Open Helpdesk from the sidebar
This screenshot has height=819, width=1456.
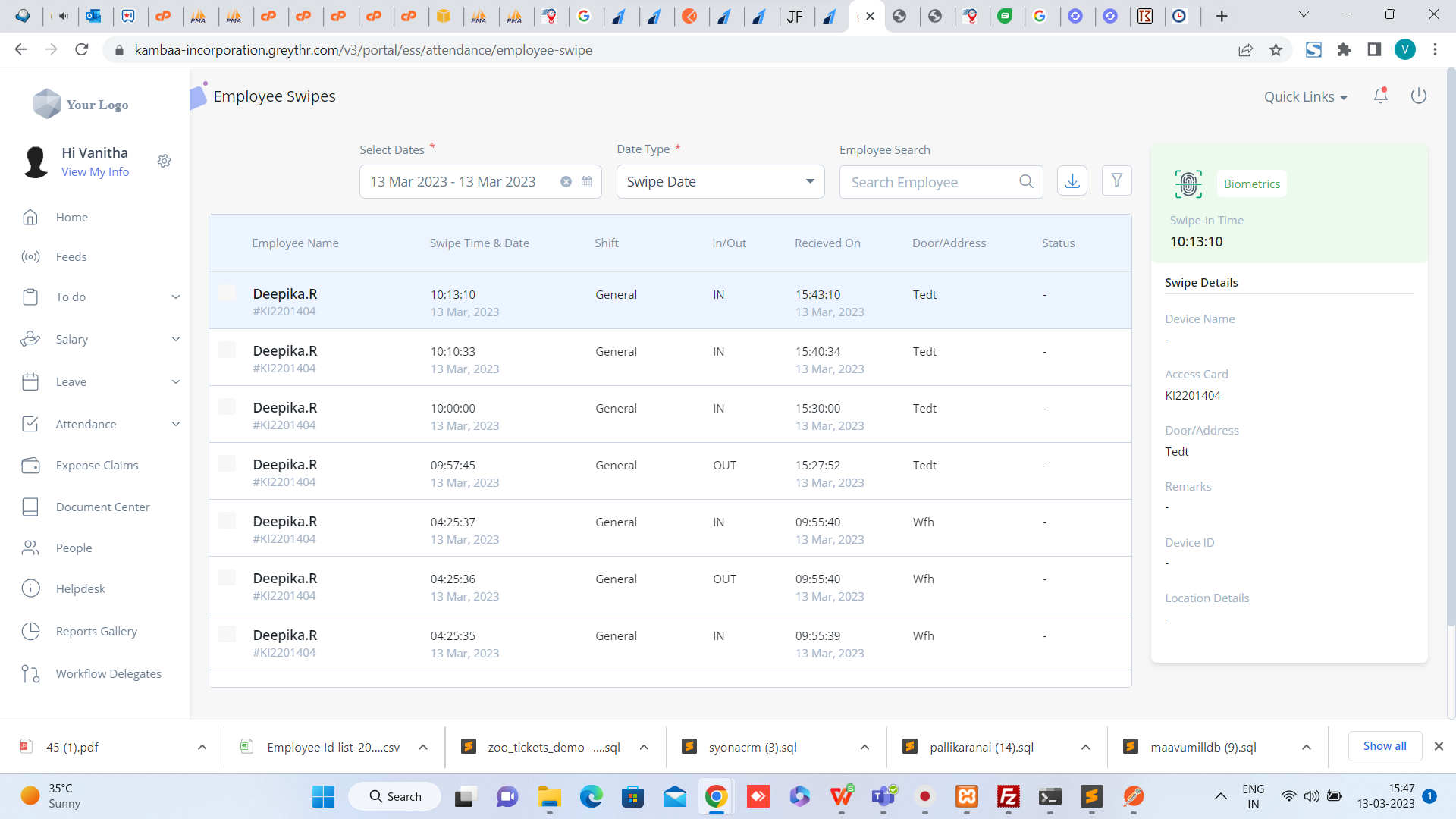[80, 589]
